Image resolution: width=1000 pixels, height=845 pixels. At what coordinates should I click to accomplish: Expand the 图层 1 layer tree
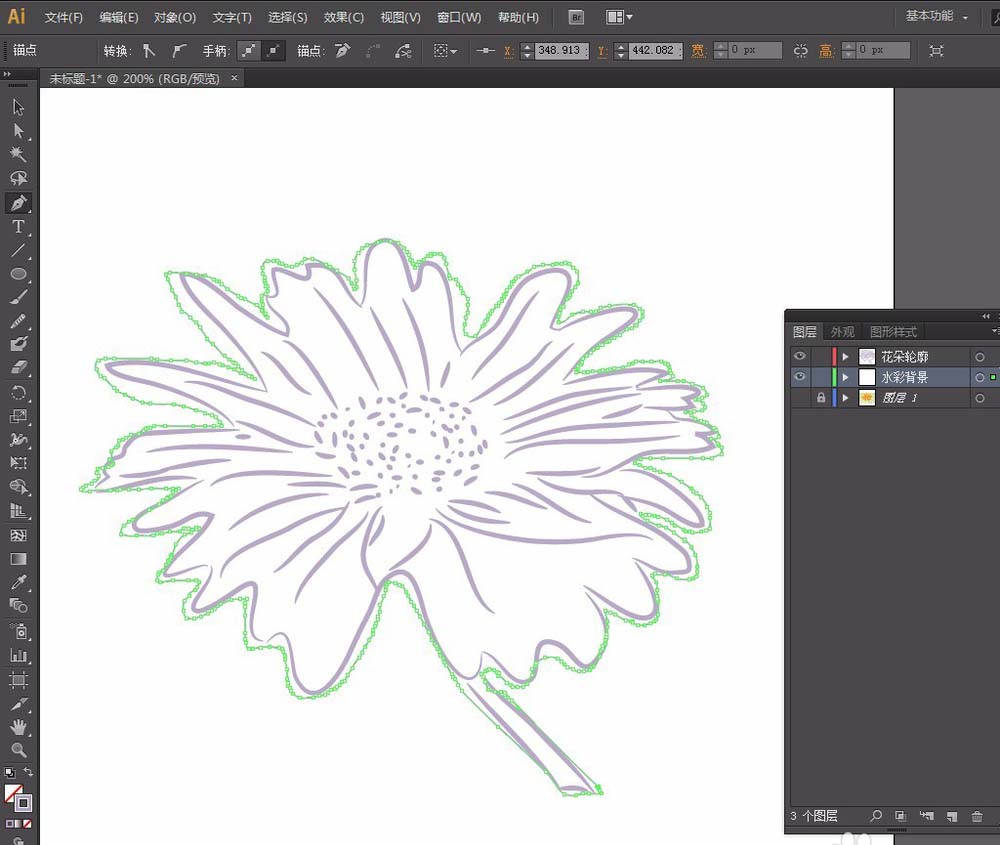coord(845,398)
